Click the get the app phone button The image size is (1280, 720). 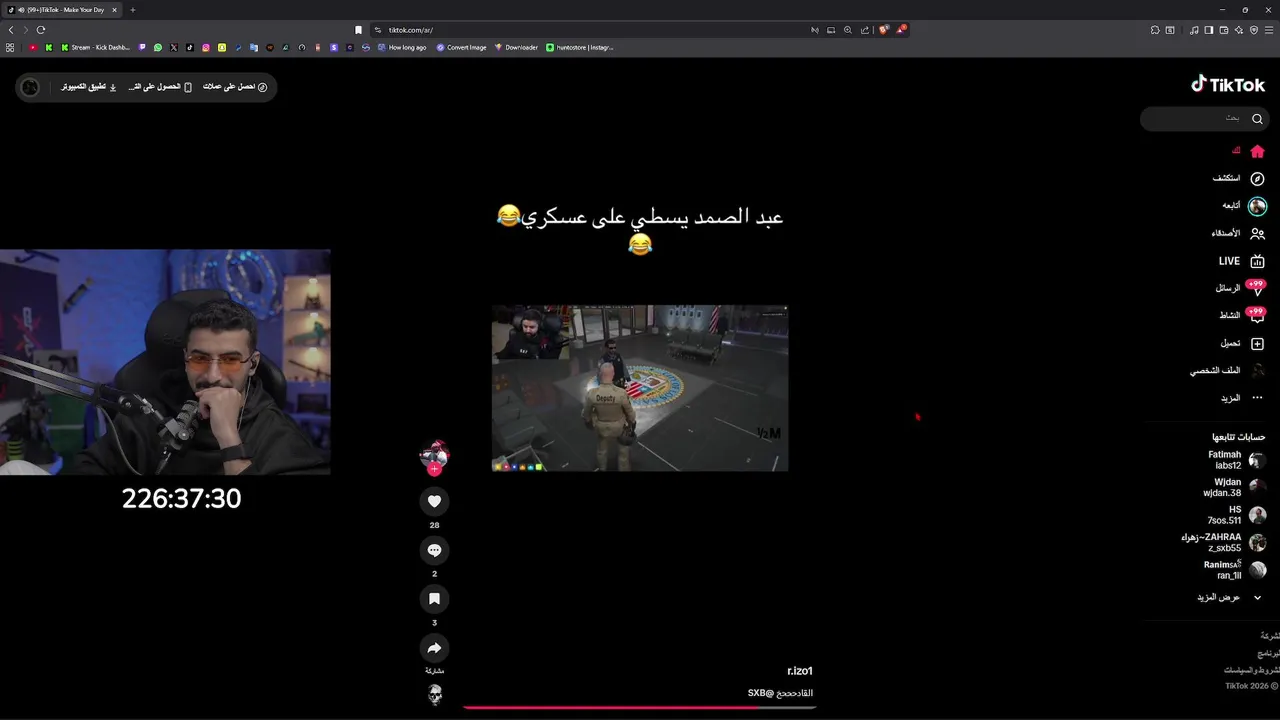pyautogui.click(x=160, y=87)
